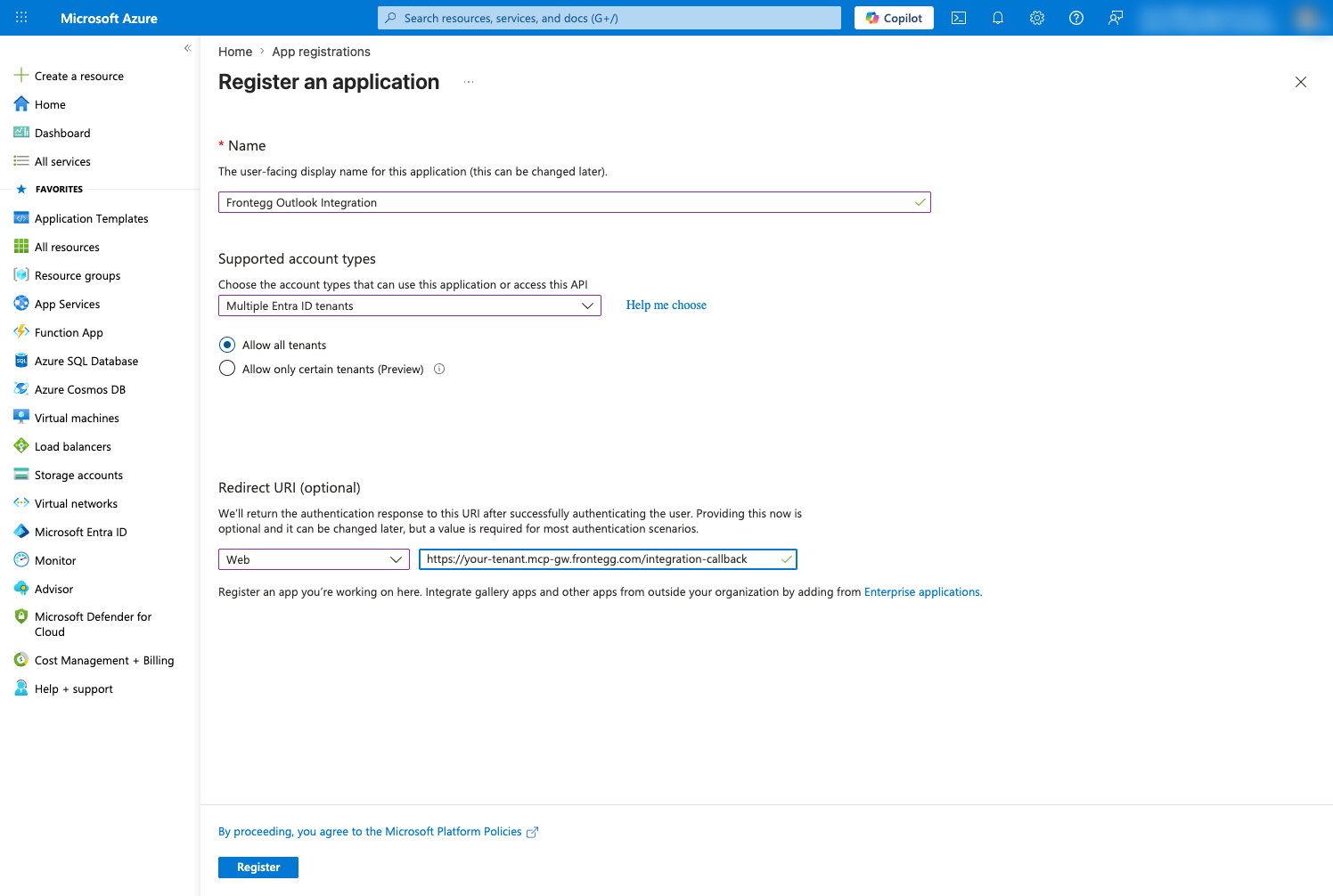Open the user account avatar
This screenshot has height=896, width=1333.
pos(1307,18)
